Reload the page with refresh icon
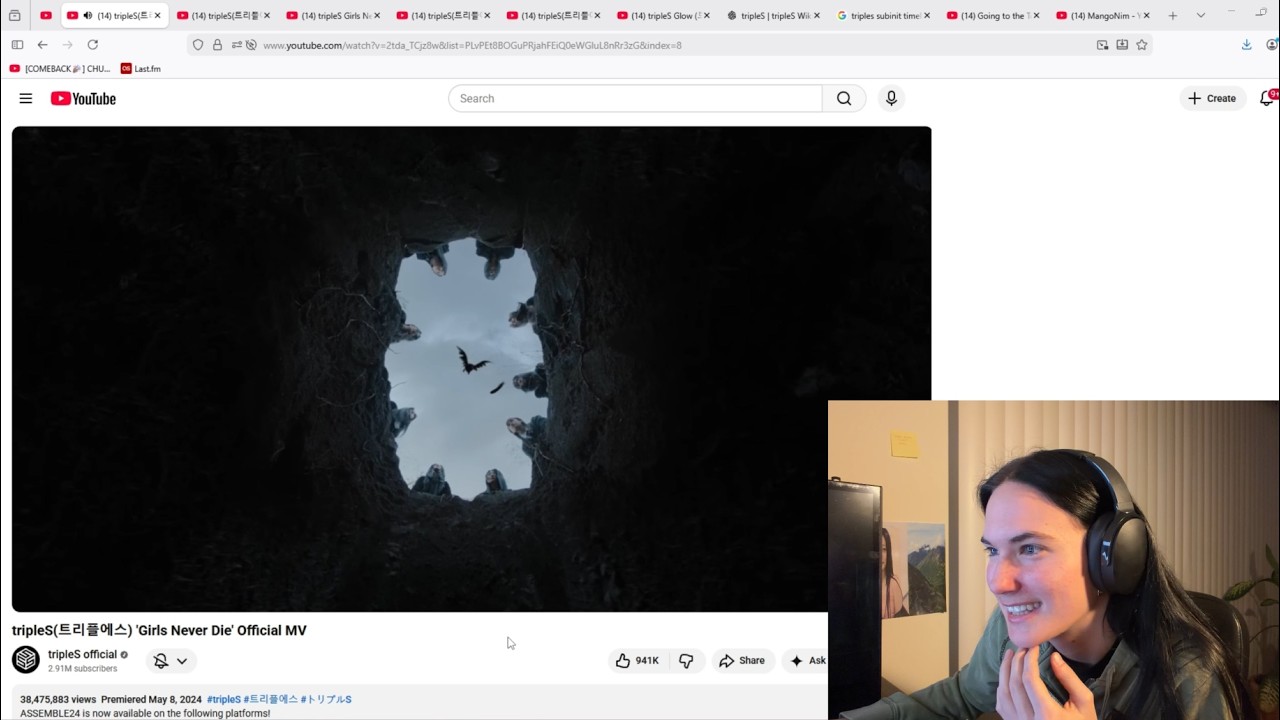 point(93,45)
